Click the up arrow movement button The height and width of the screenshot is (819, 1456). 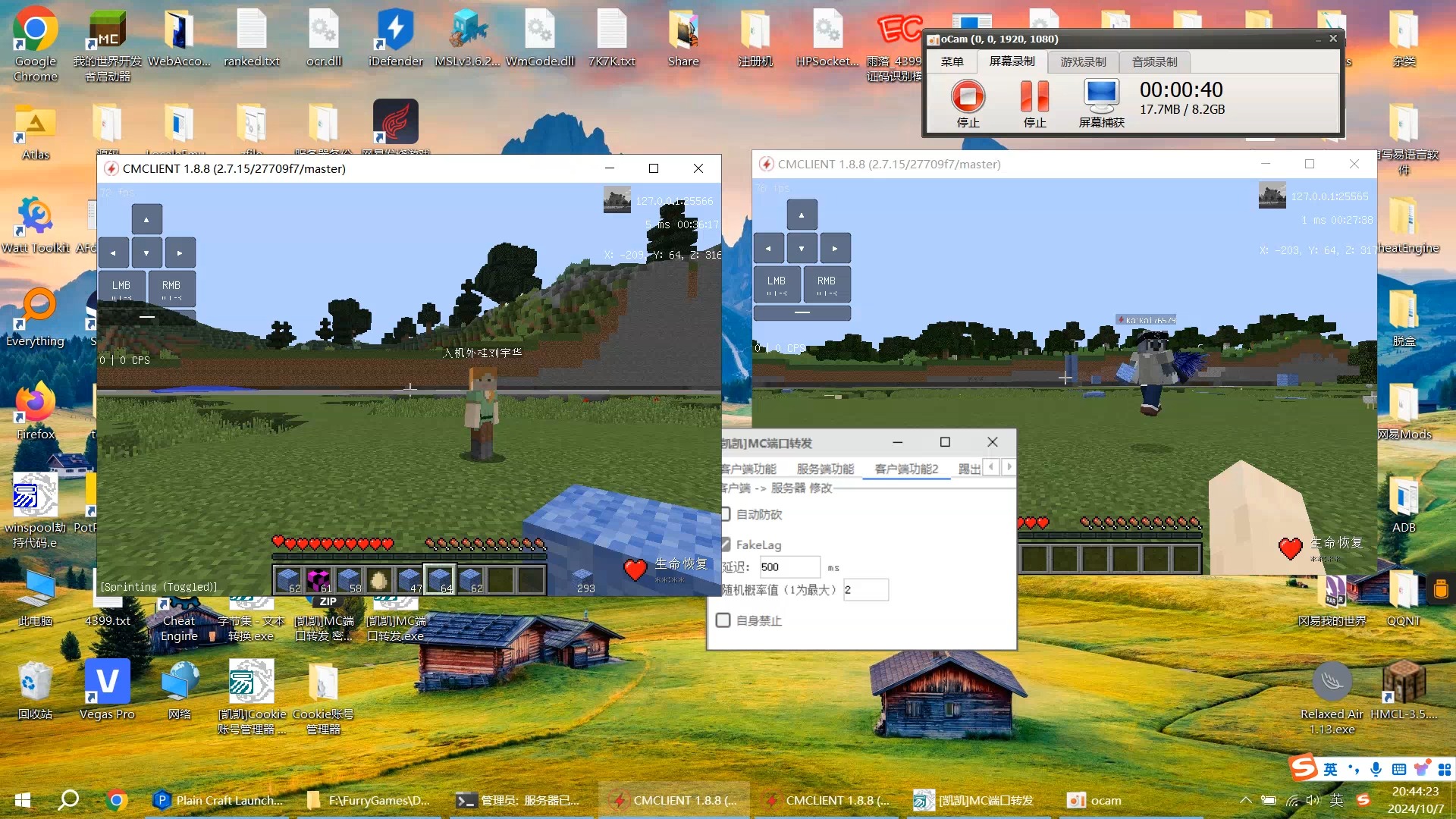pos(146,219)
